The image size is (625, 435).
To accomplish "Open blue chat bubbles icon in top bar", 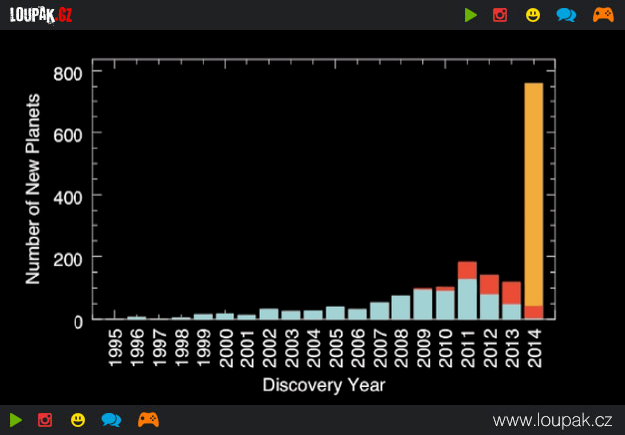I will click(566, 15).
